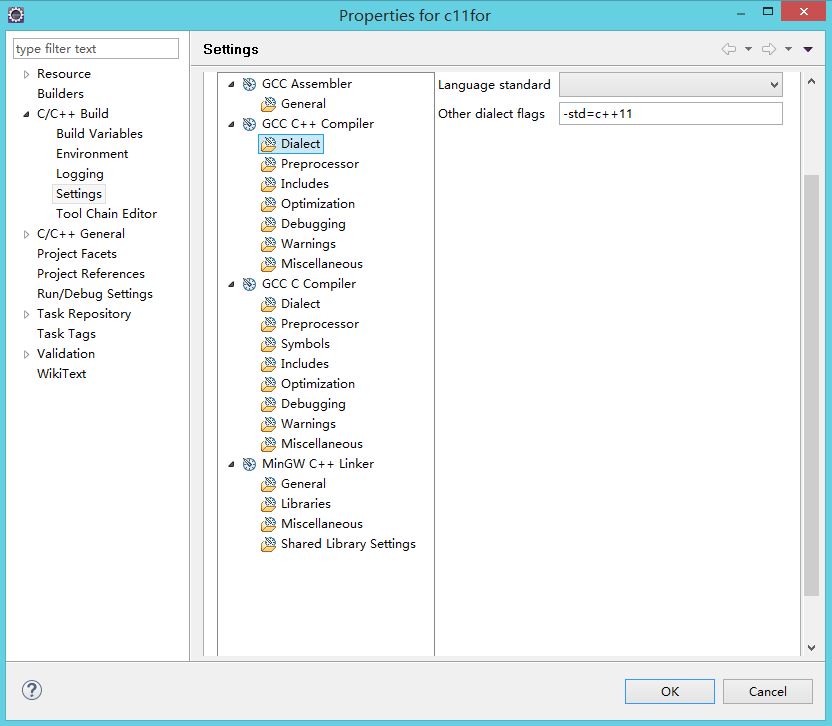The width and height of the screenshot is (832, 726).
Task: Open the Environment page
Action: click(92, 154)
